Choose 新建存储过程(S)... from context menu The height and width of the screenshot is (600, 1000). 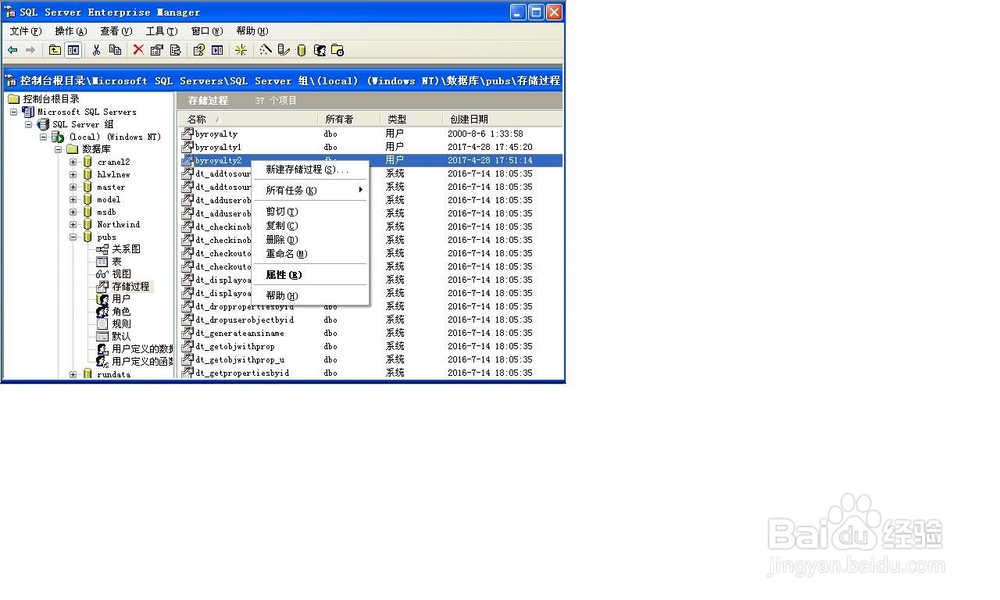[311, 170]
